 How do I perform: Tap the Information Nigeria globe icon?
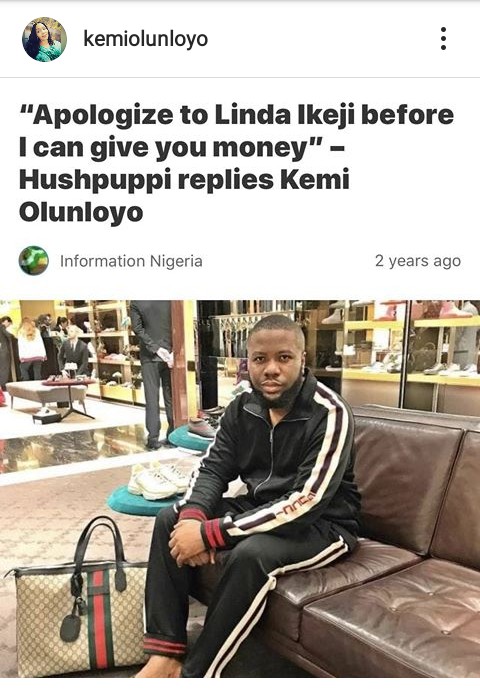pyautogui.click(x=34, y=261)
